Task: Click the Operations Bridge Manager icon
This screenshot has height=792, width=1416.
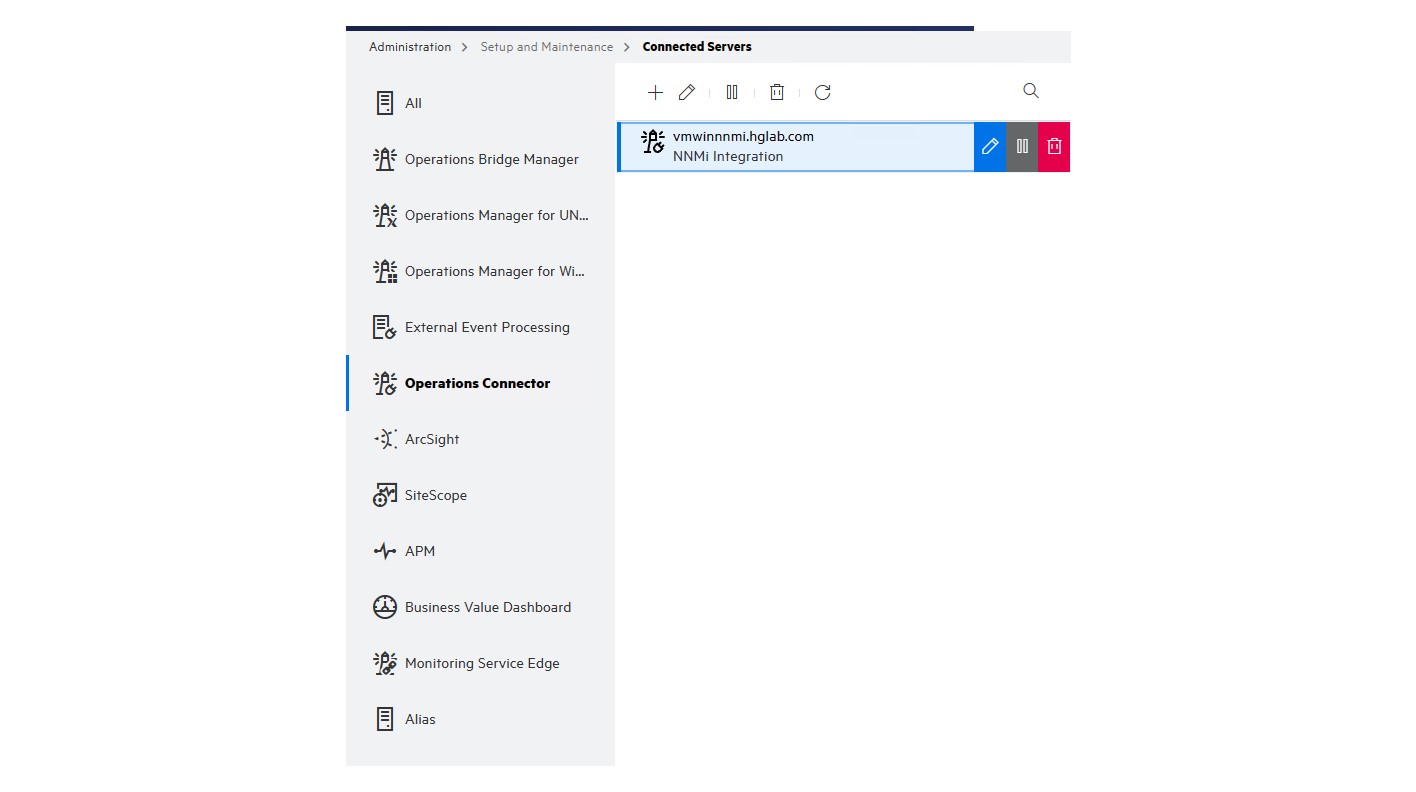Action: (x=385, y=159)
